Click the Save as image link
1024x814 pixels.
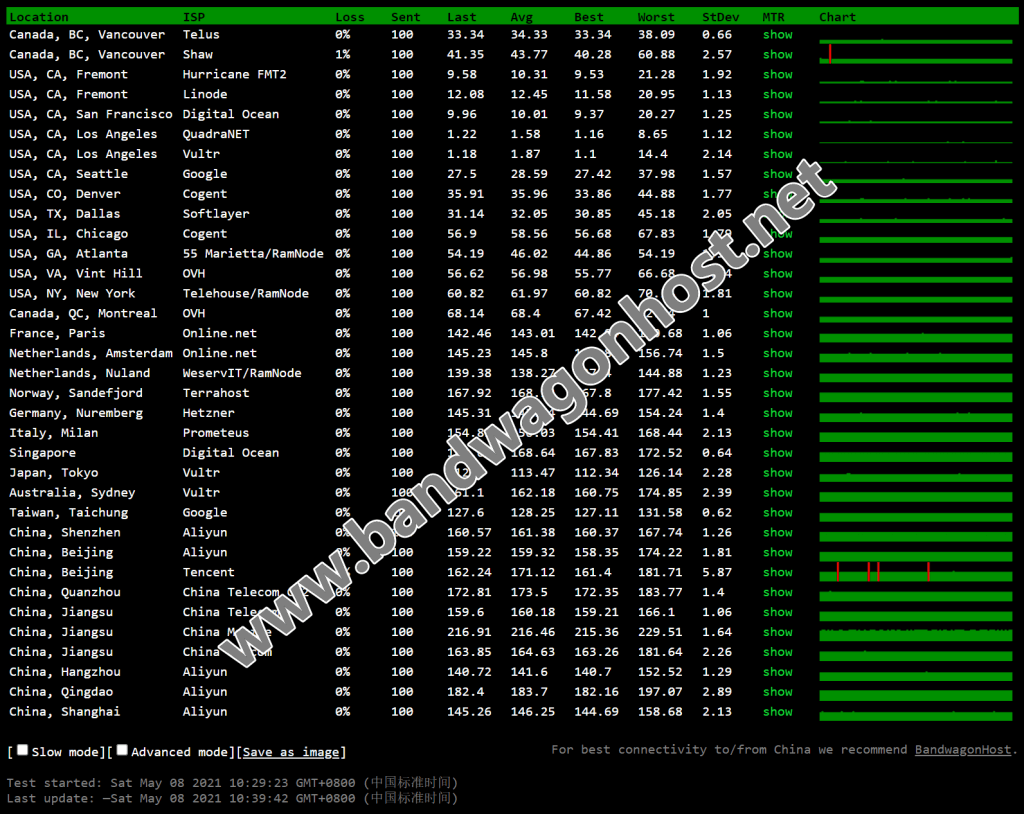(x=291, y=752)
